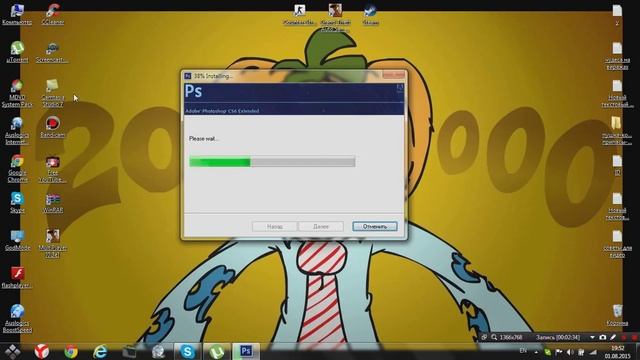Select the GodMode desktop icon
Screen dimensions: 640x360
click(17, 240)
